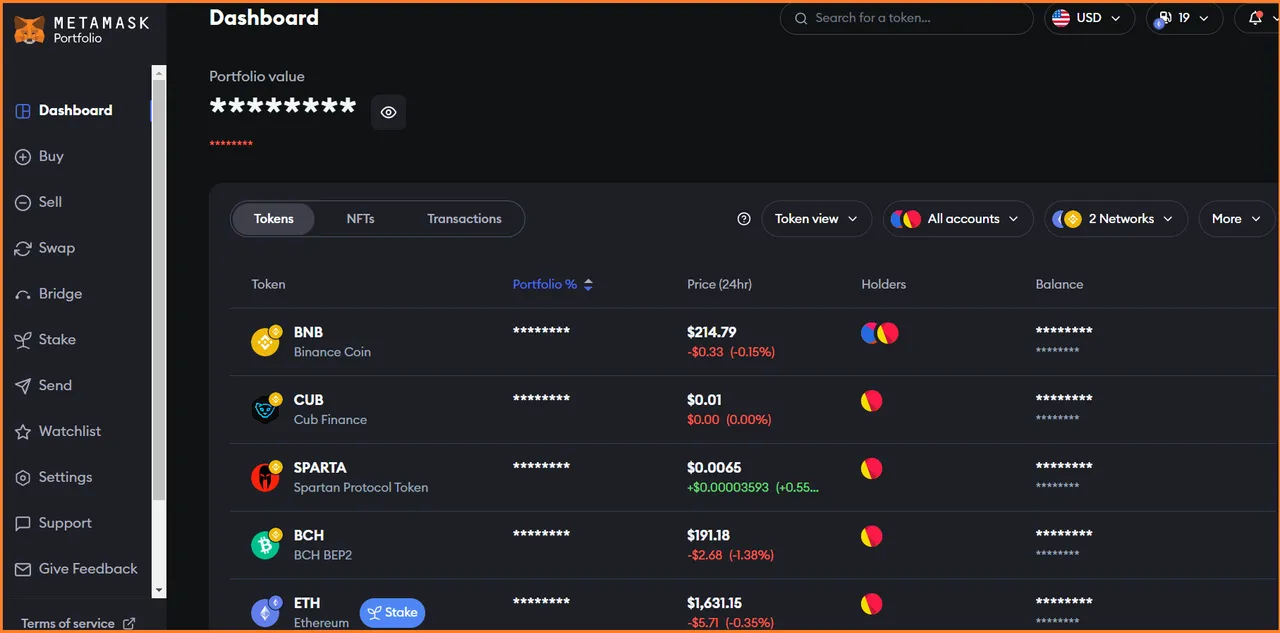Click the SPARTA price $0.0065

coord(714,467)
